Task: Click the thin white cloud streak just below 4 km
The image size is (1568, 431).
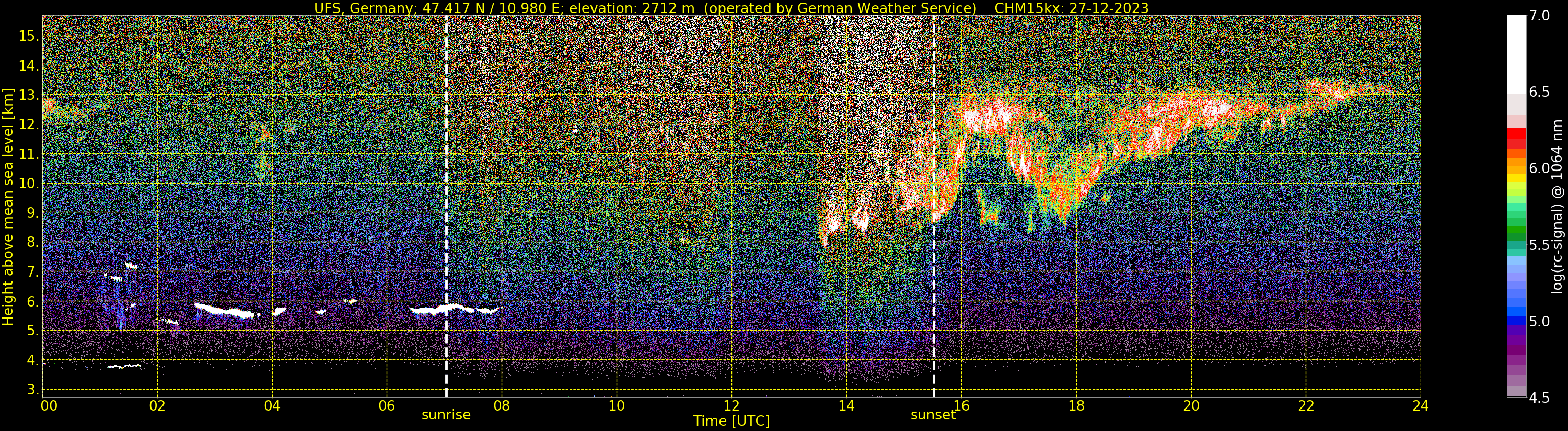Action: click(125, 366)
